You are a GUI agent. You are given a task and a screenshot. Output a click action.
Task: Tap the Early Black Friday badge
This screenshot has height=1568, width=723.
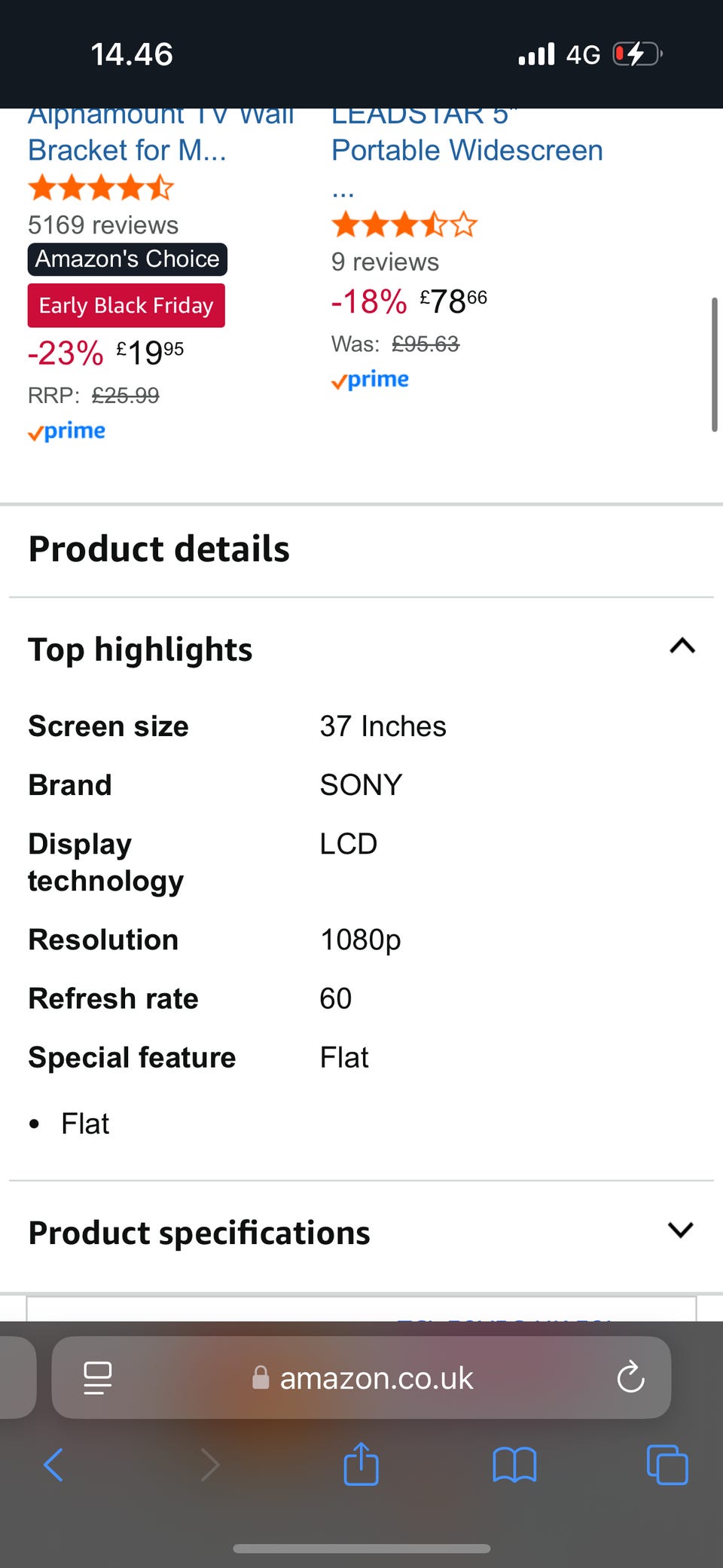(127, 305)
